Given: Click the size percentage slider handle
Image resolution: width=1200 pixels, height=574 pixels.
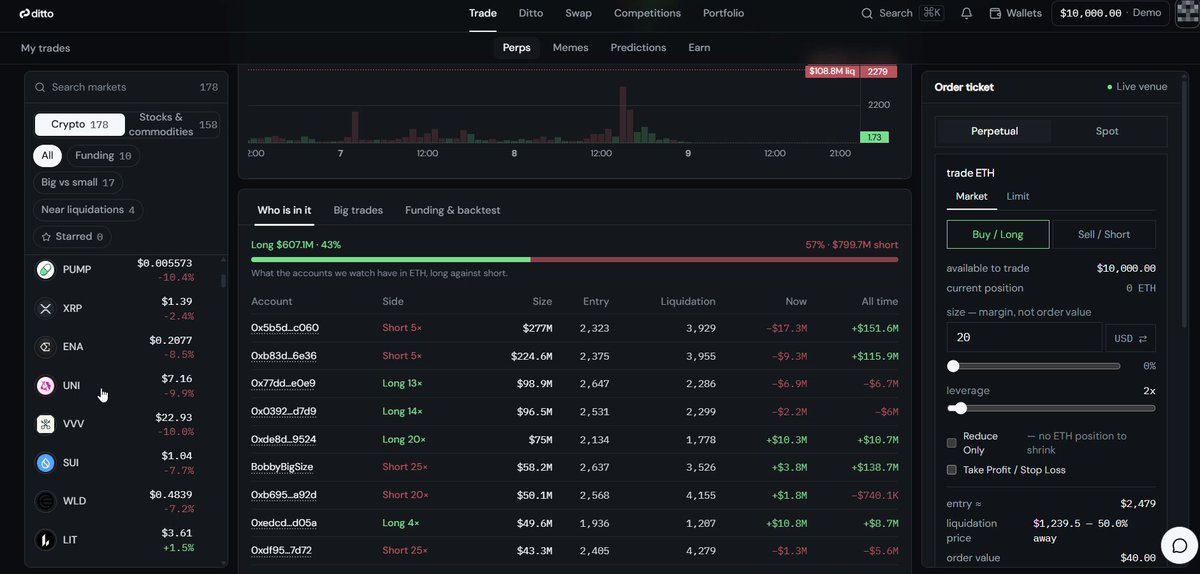Looking at the screenshot, I should click(x=953, y=366).
